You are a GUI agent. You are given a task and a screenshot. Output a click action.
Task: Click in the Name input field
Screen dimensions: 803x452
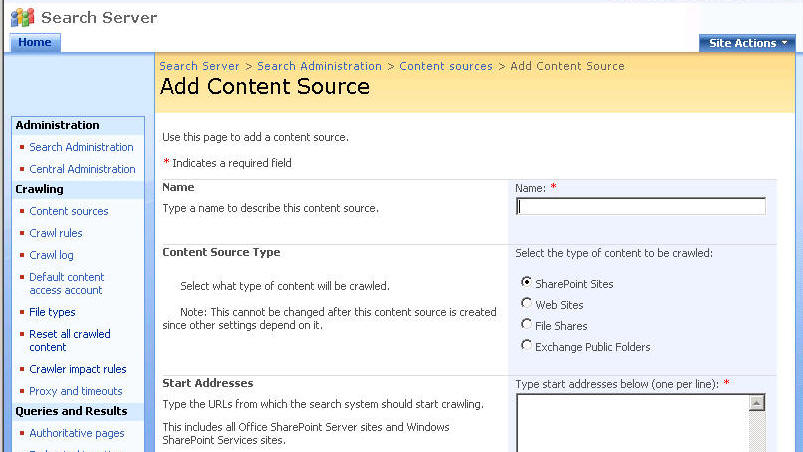(641, 206)
